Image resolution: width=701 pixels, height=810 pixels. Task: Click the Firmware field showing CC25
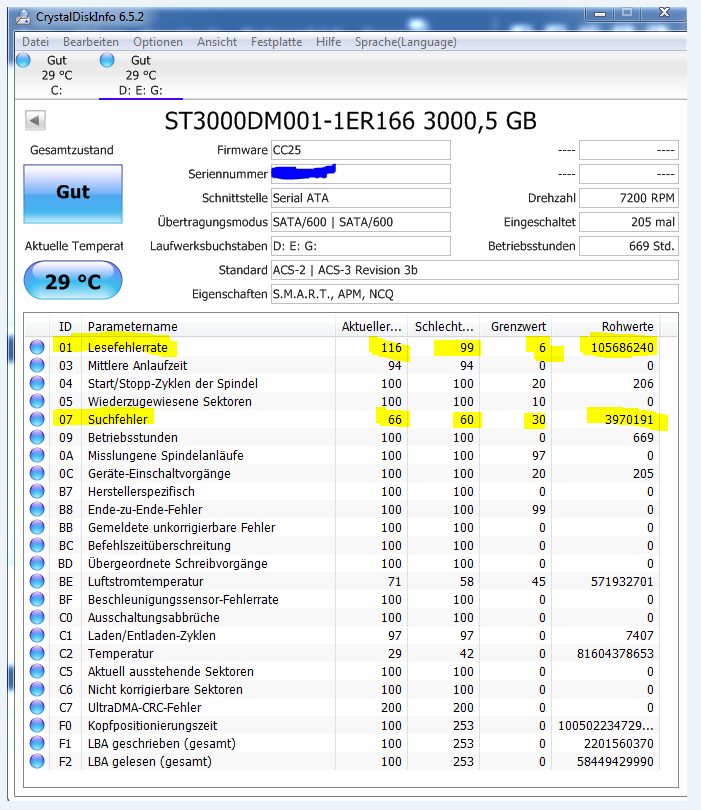361,150
